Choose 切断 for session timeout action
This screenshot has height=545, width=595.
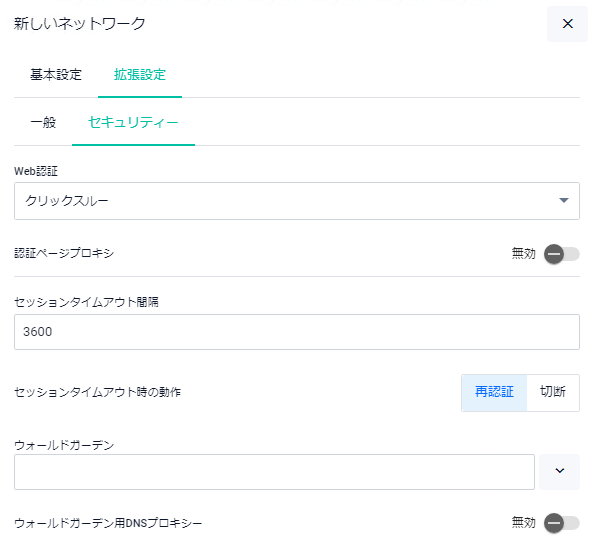(553, 392)
